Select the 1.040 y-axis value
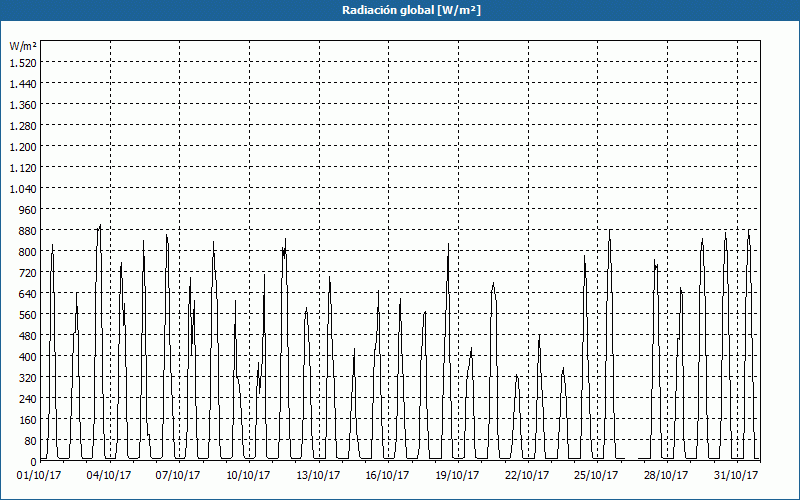The width and height of the screenshot is (800, 500). (x=23, y=189)
